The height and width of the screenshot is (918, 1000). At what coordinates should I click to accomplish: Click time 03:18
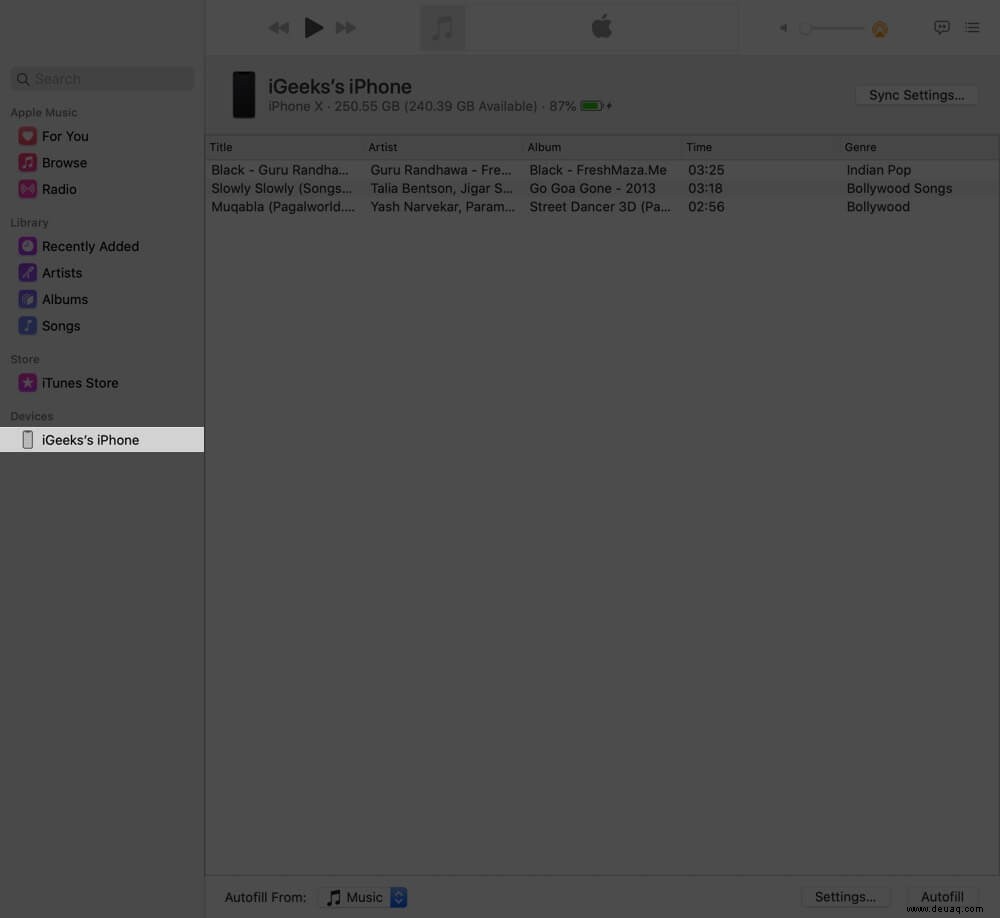coord(705,188)
